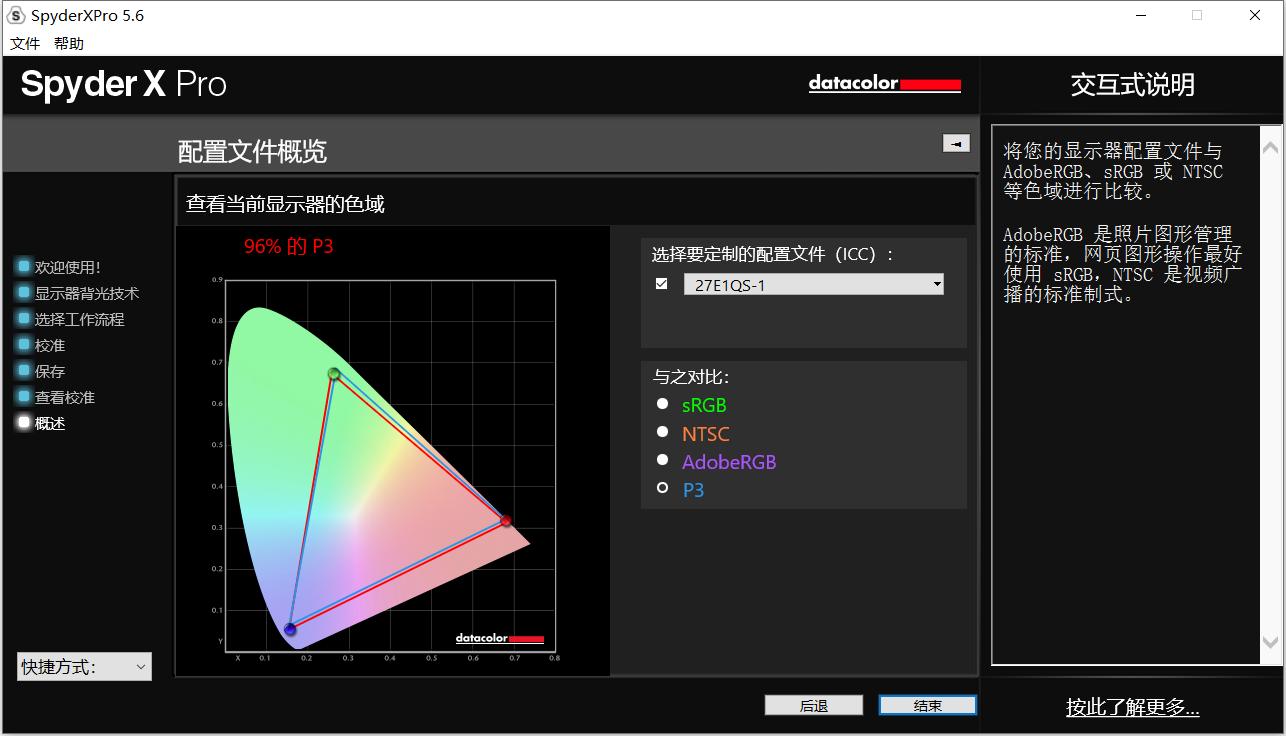Select the sRGB comparison radio button
Screen dimensions: 1286x736
click(x=662, y=404)
